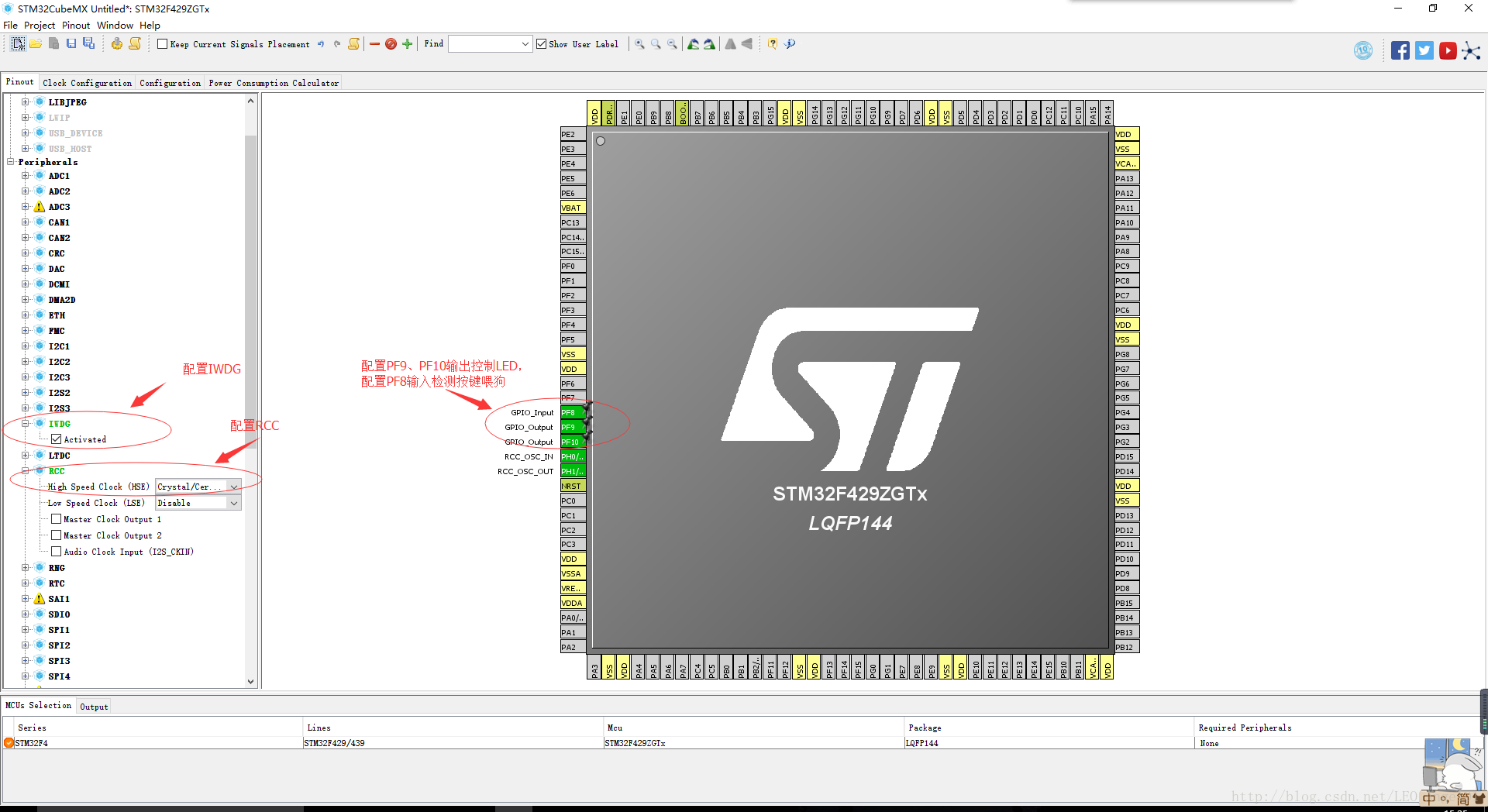Click scroll-down arrow of peripheral tree
The image size is (1488, 812).
(x=250, y=682)
